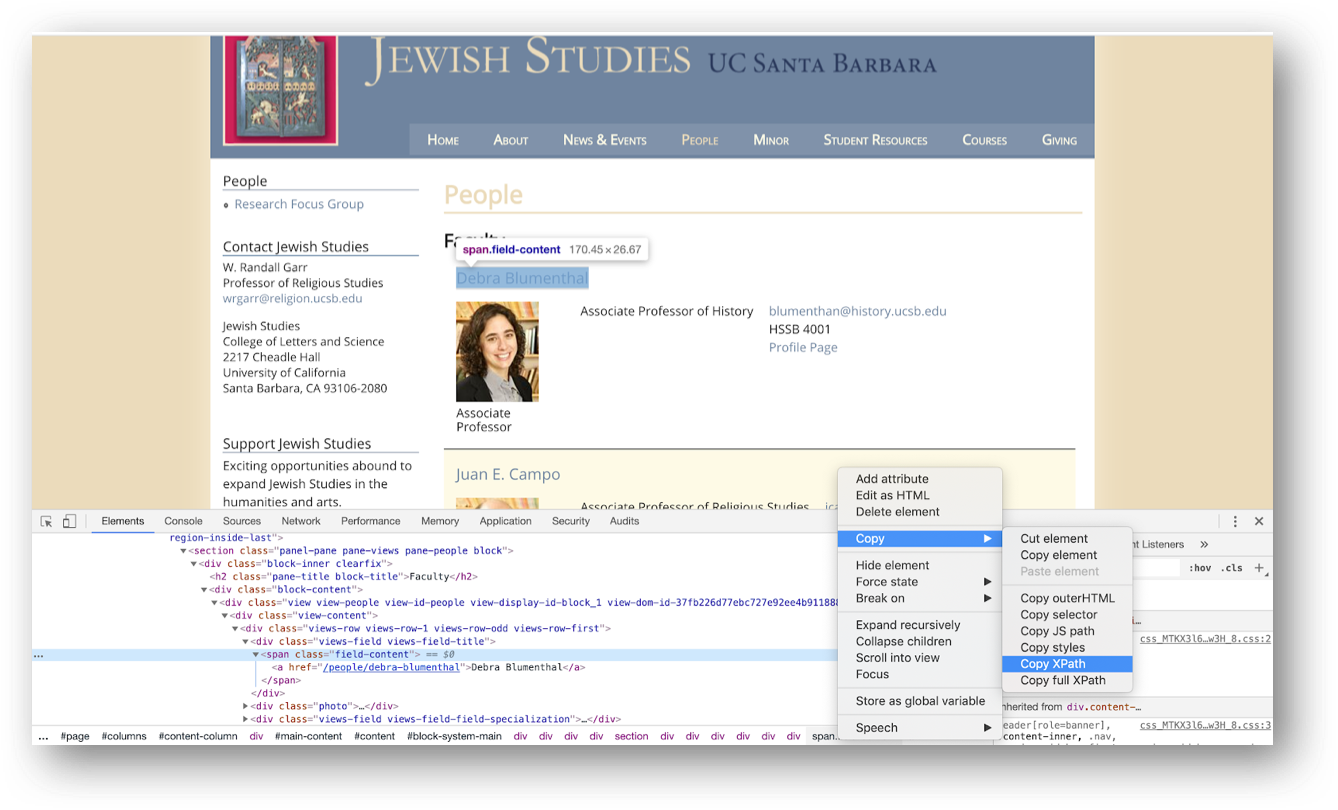This screenshot has width=1338, height=810.
Task: Choose Copy XPath from submenu
Action: (x=1067, y=664)
